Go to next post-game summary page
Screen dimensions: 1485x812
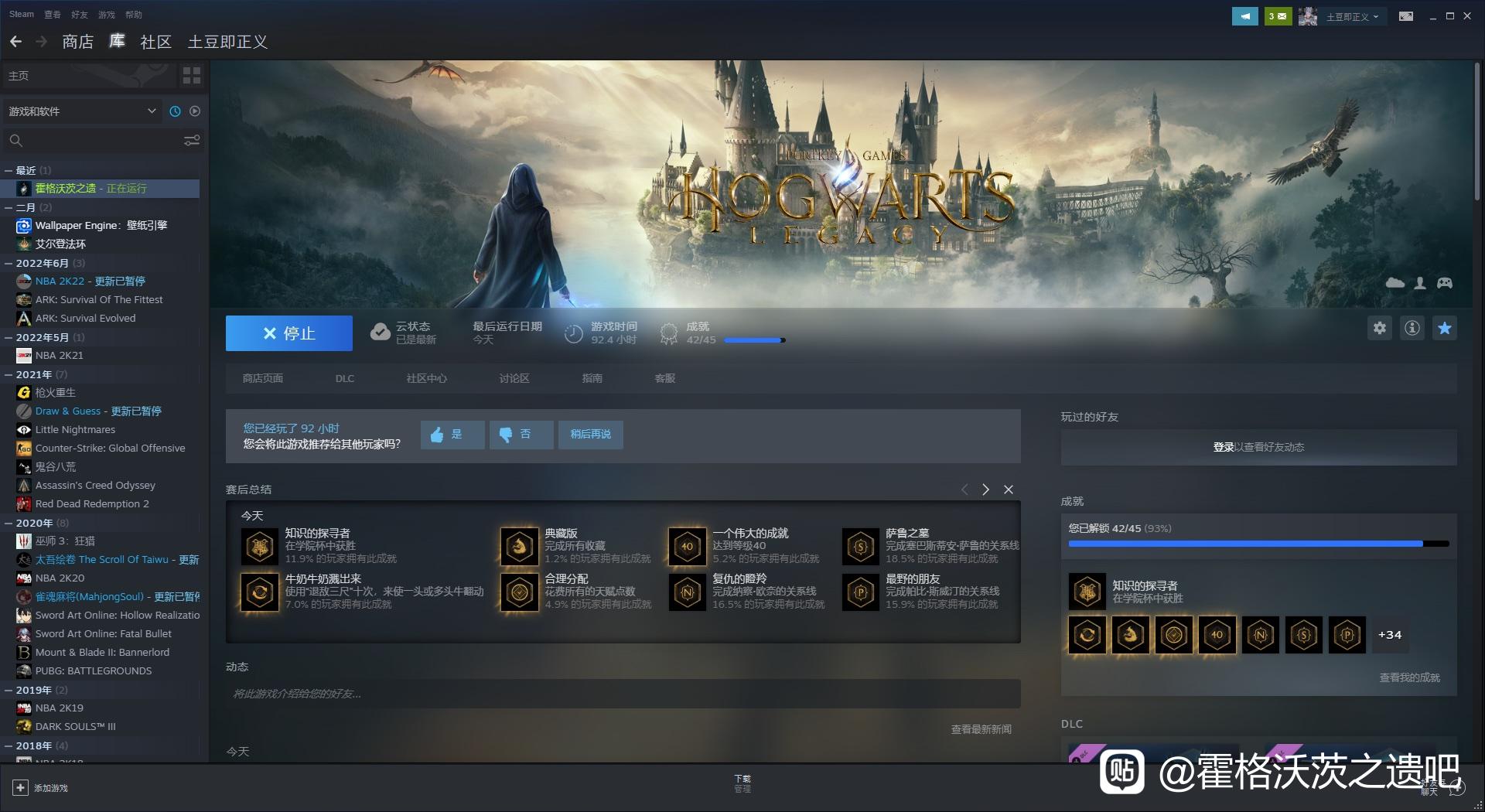pos(985,490)
